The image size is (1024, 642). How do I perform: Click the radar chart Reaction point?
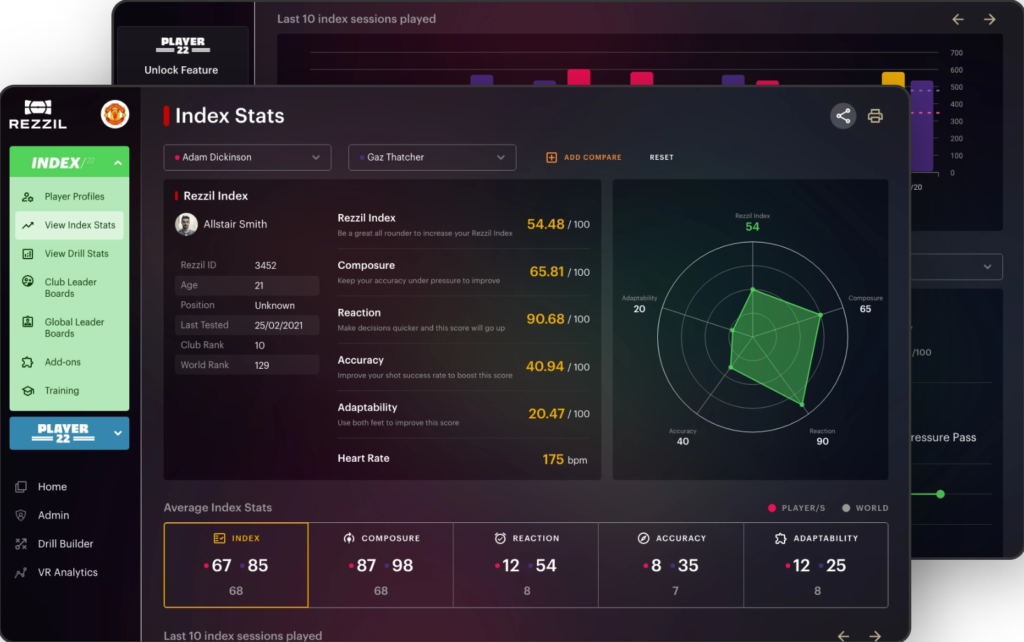(802, 405)
